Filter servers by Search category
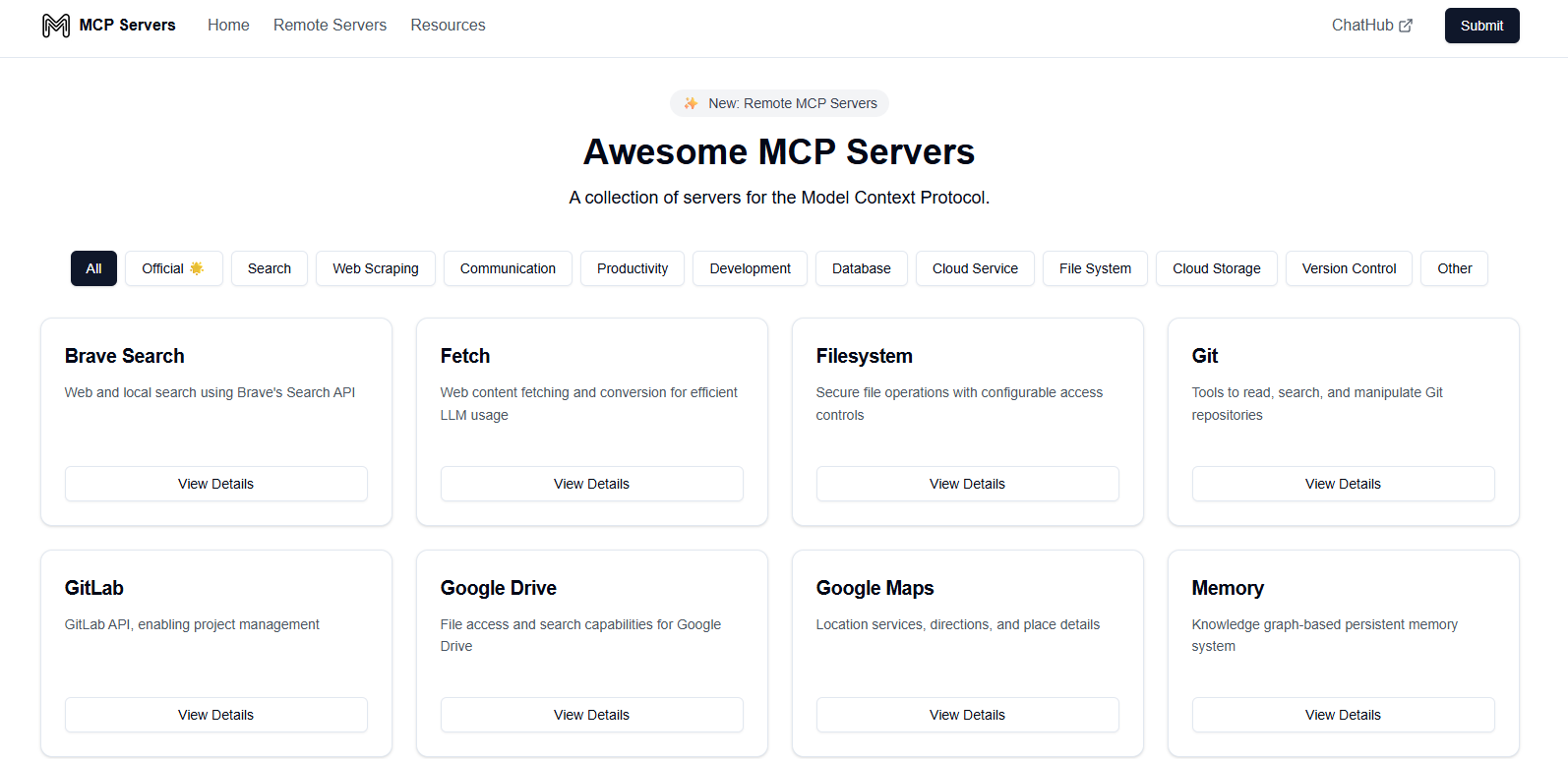 (x=269, y=268)
